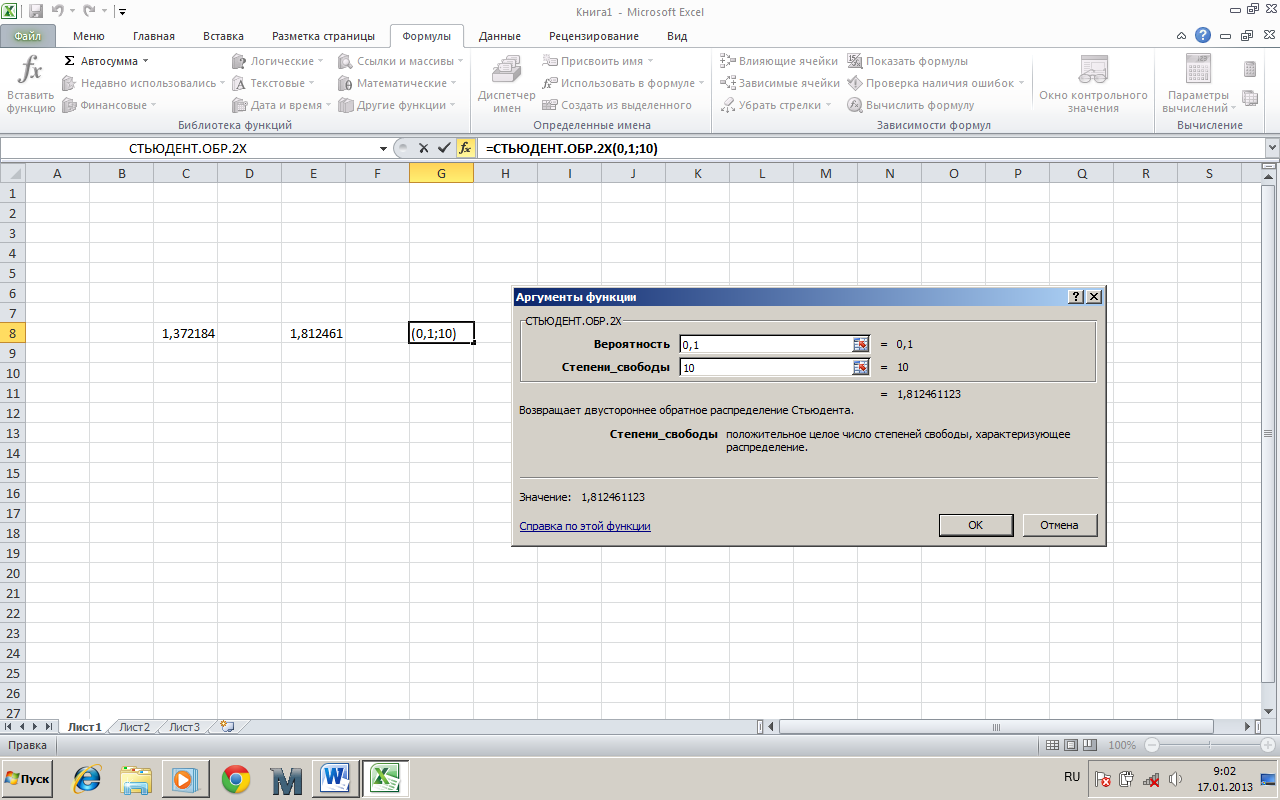Click in the formula bar text
Image resolution: width=1280 pixels, height=800 pixels.
571,148
